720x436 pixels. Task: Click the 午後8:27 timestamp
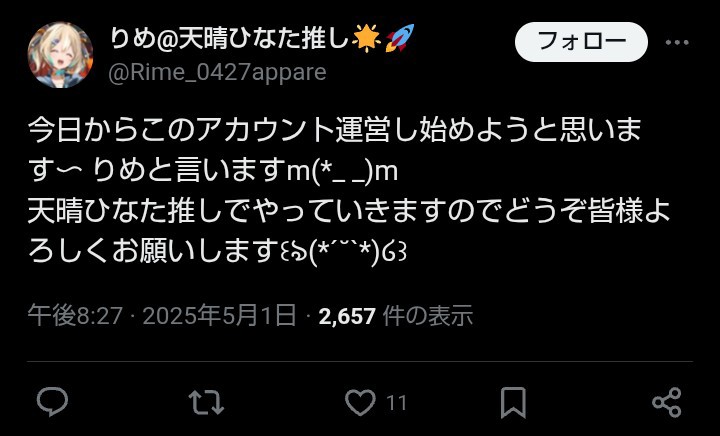75,316
